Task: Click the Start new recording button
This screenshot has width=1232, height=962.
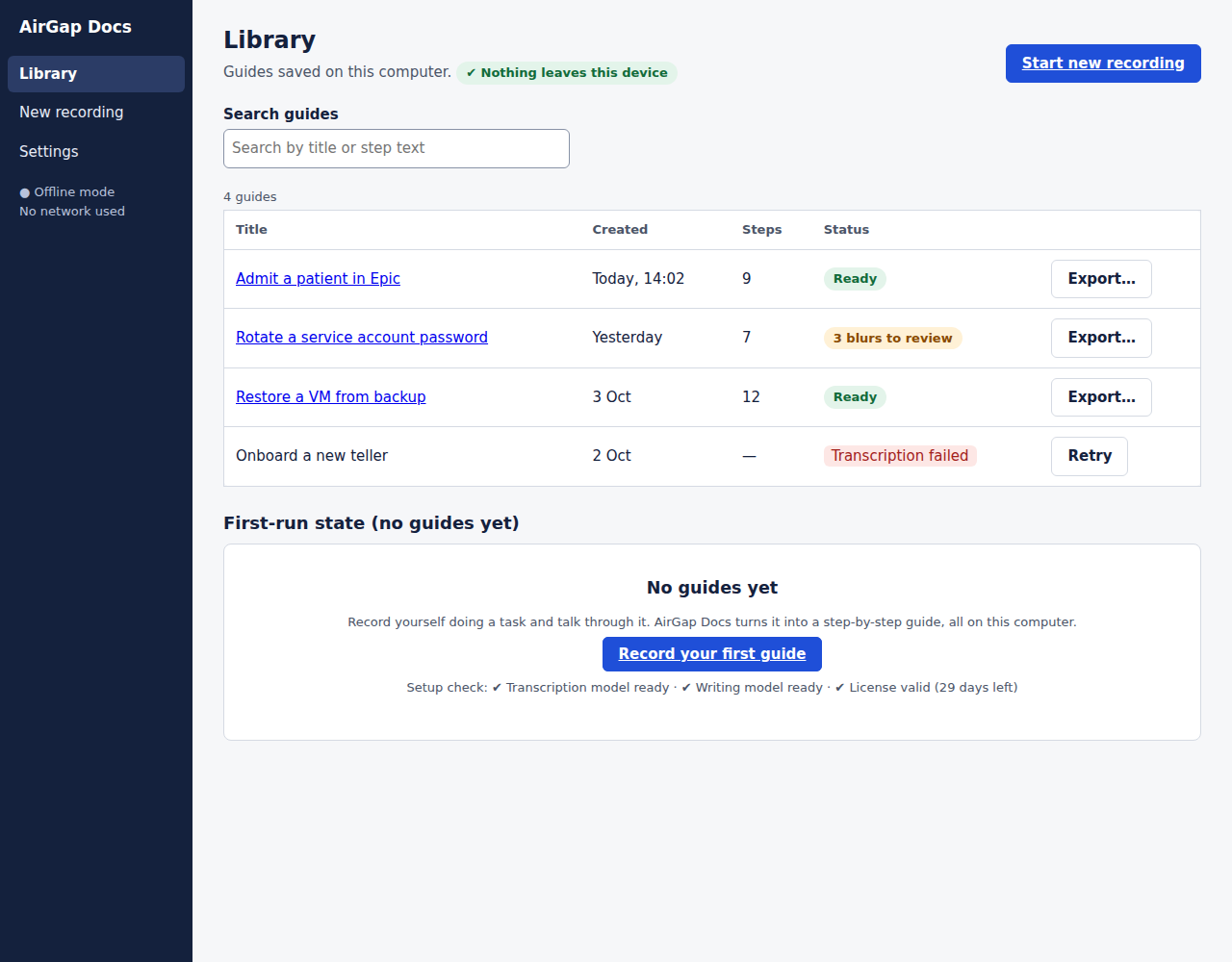Action: pyautogui.click(x=1103, y=63)
